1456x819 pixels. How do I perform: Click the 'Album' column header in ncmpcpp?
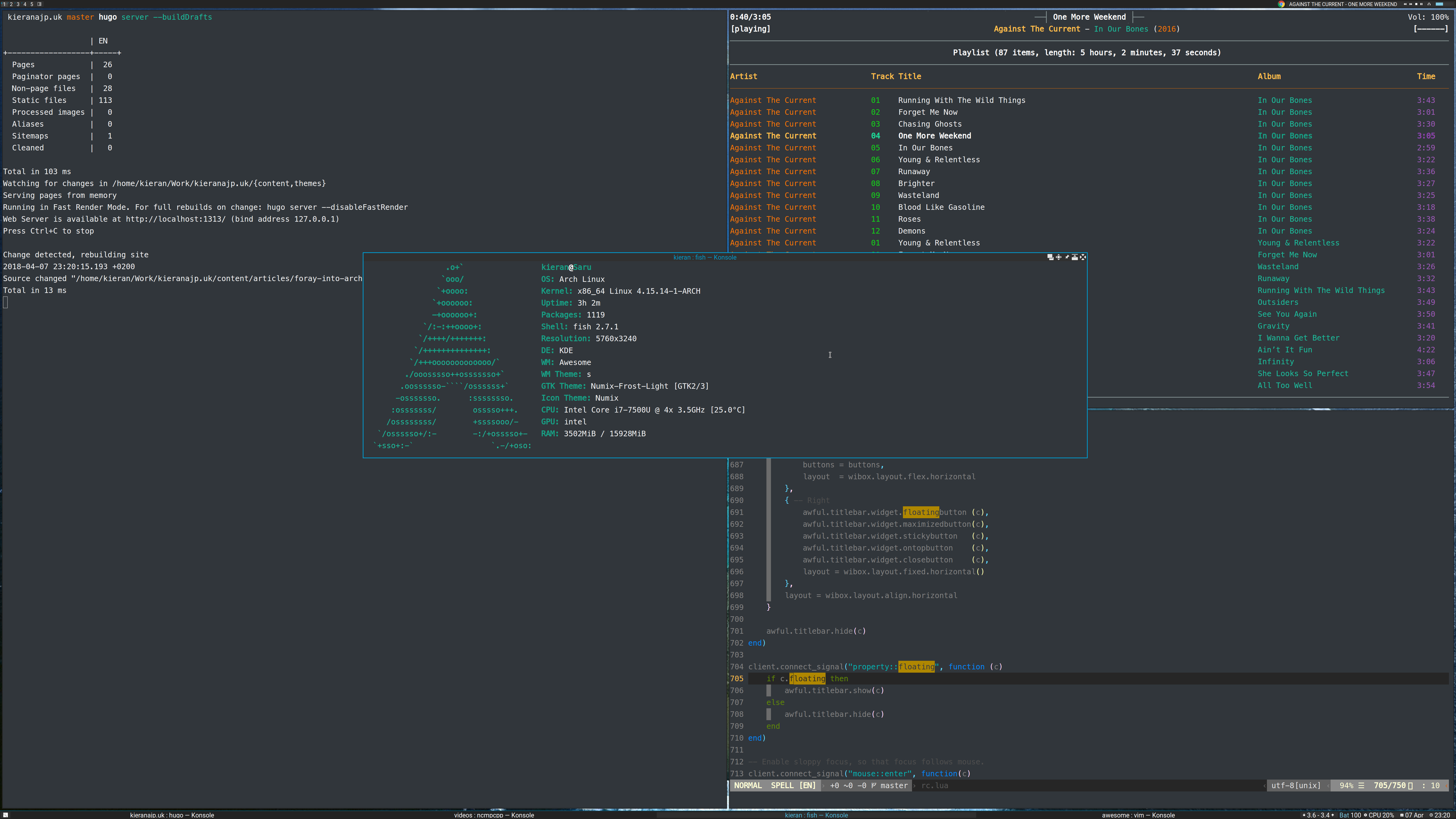click(x=1269, y=76)
